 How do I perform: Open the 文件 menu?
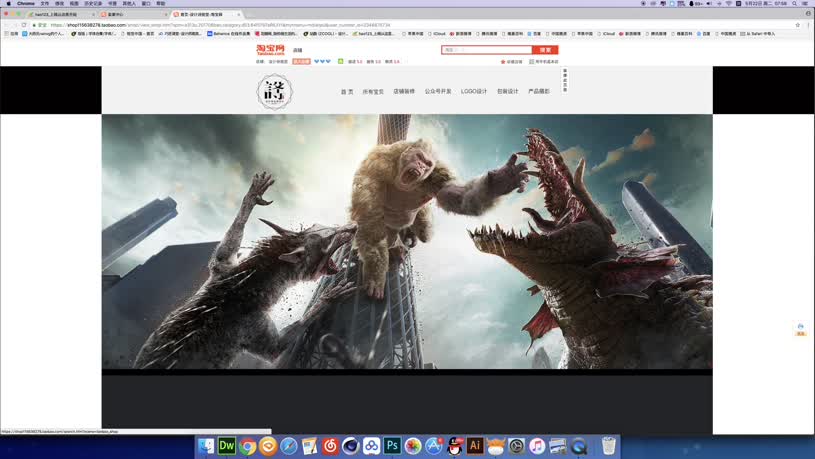point(45,3)
